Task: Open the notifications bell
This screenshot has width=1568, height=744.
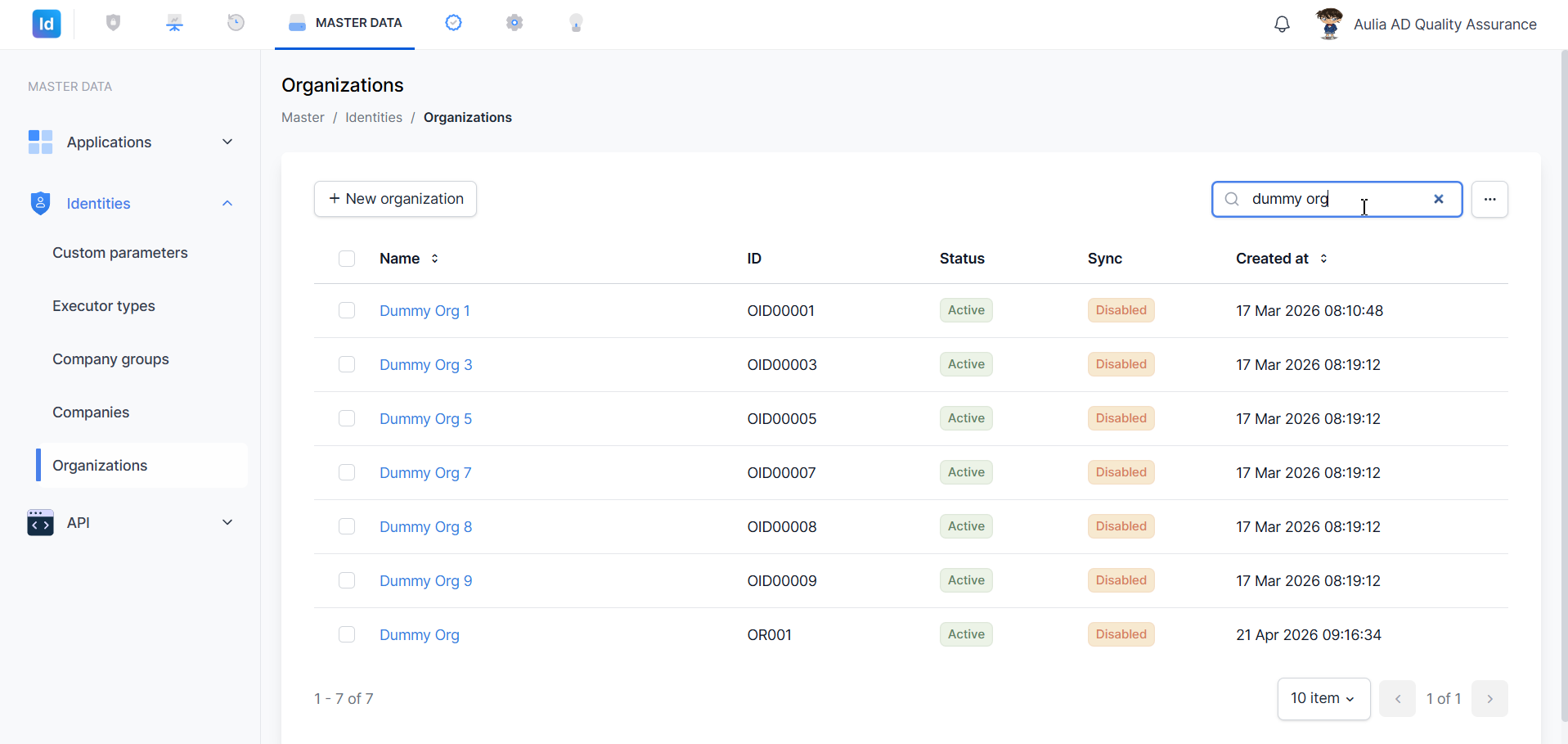Action: [1282, 25]
